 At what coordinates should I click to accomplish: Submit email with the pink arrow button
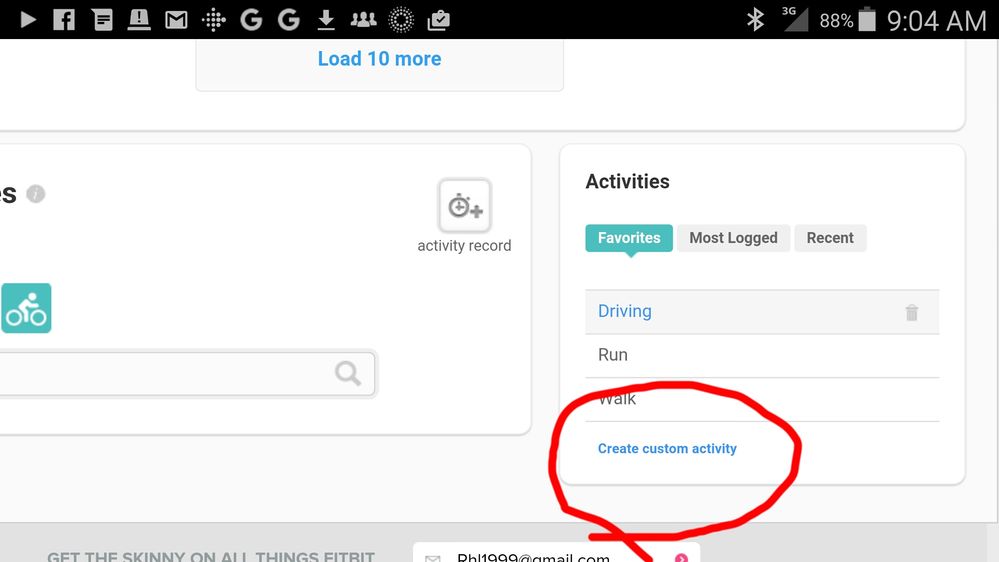pos(681,557)
